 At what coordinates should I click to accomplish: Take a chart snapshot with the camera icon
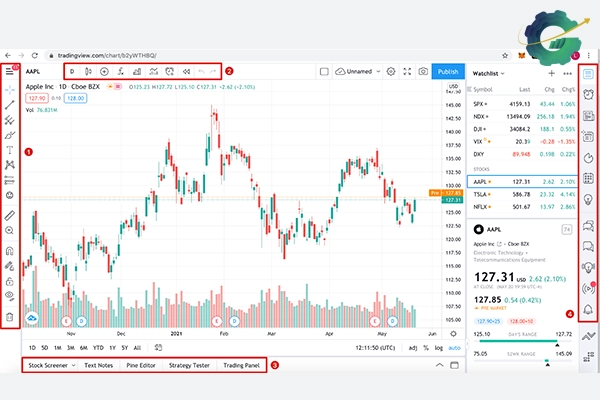(424, 72)
